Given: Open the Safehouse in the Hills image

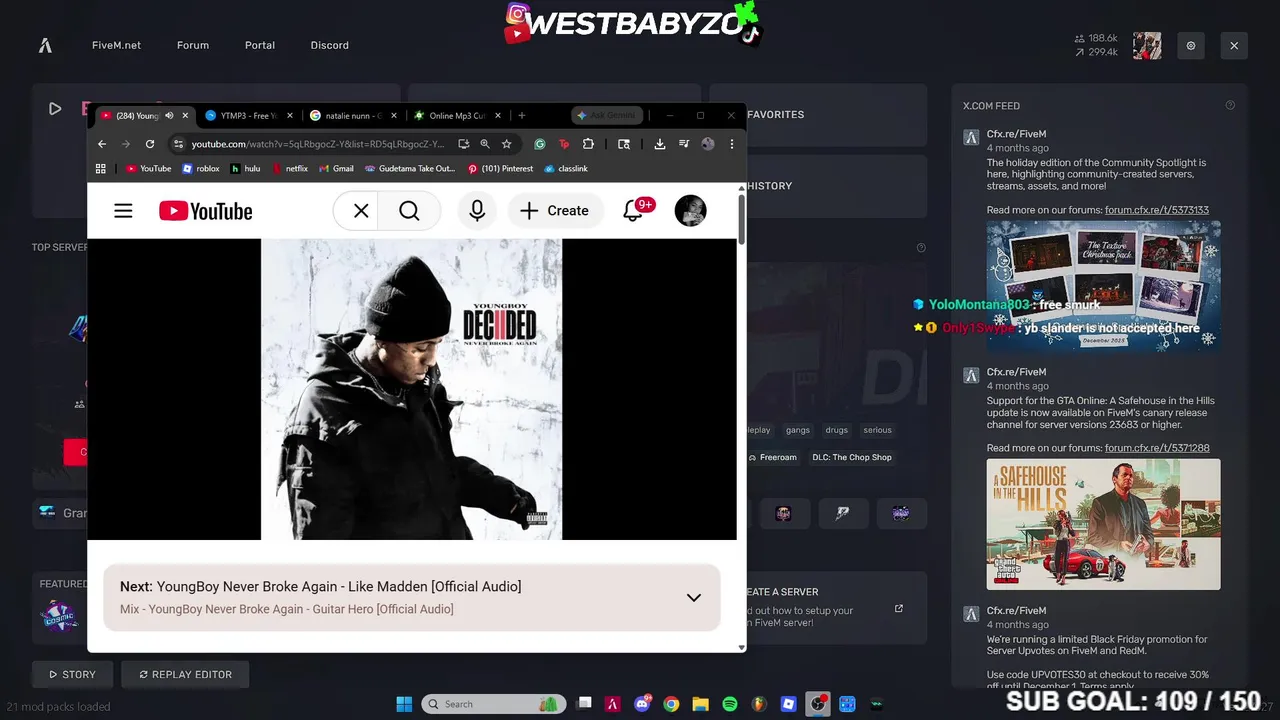Looking at the screenshot, I should point(1103,524).
